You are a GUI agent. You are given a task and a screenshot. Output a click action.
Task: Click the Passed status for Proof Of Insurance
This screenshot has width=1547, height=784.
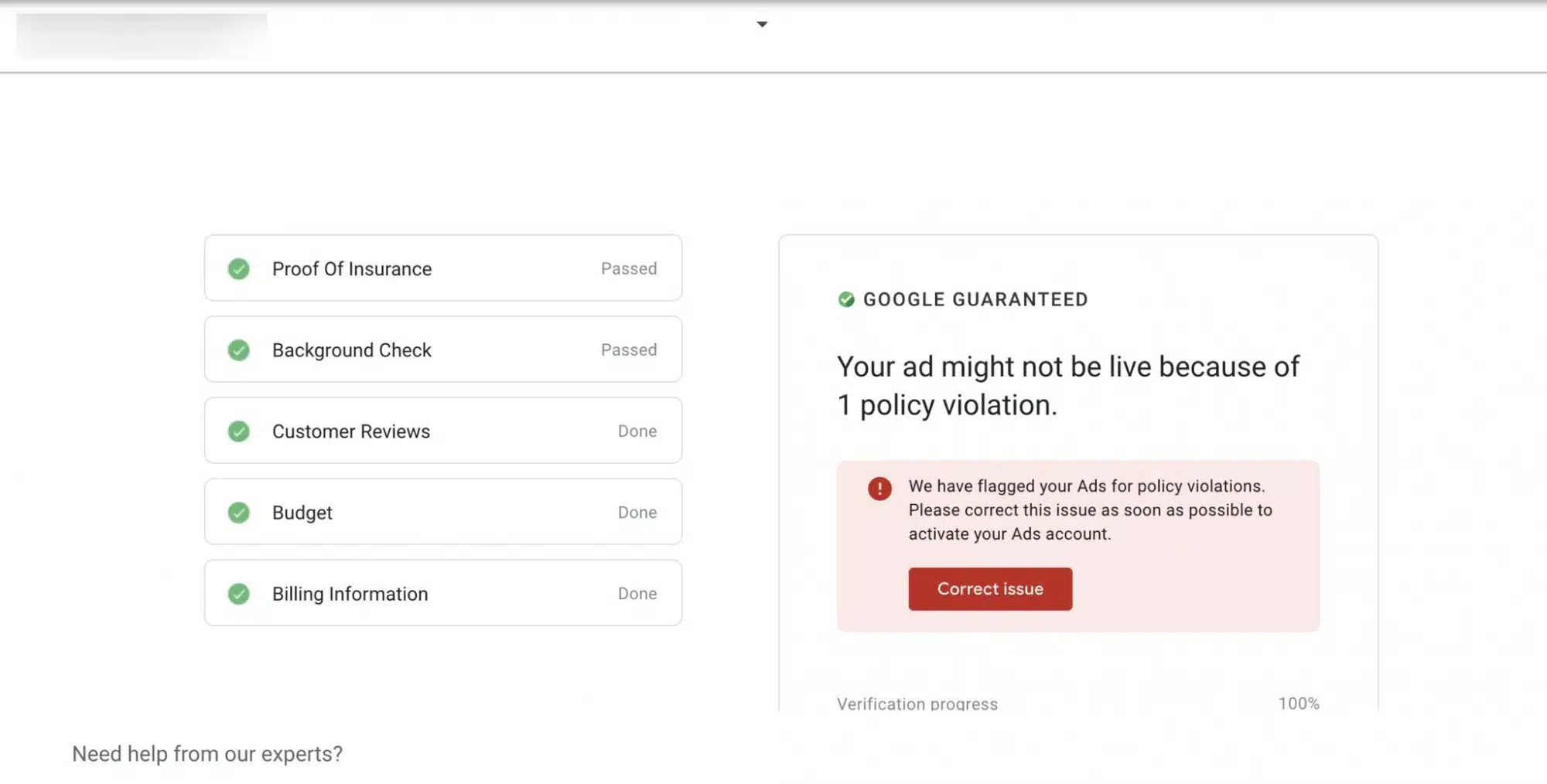(629, 268)
